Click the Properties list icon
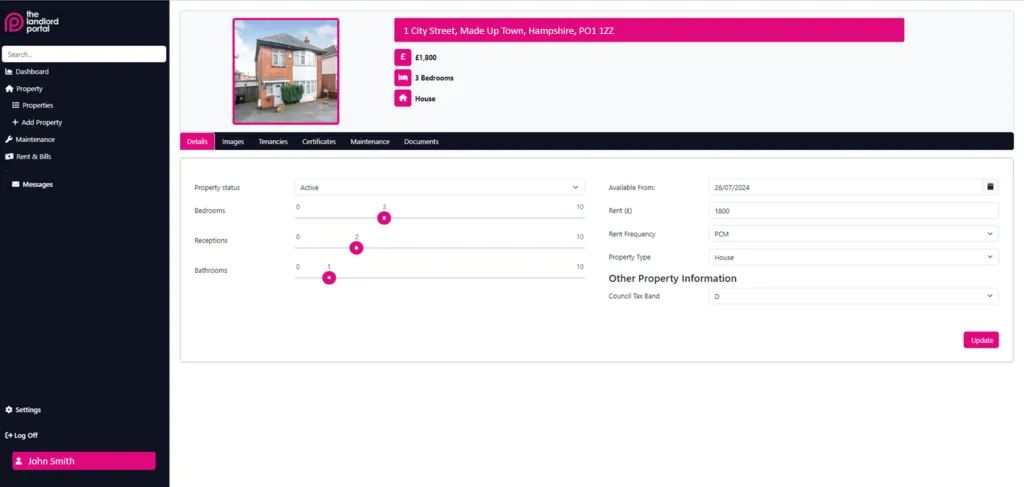 pyautogui.click(x=16, y=105)
